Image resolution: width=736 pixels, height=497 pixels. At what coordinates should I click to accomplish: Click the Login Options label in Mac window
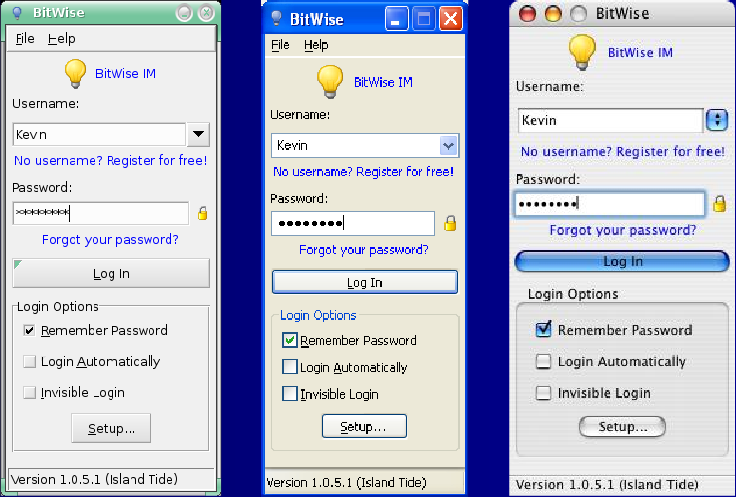tap(573, 294)
